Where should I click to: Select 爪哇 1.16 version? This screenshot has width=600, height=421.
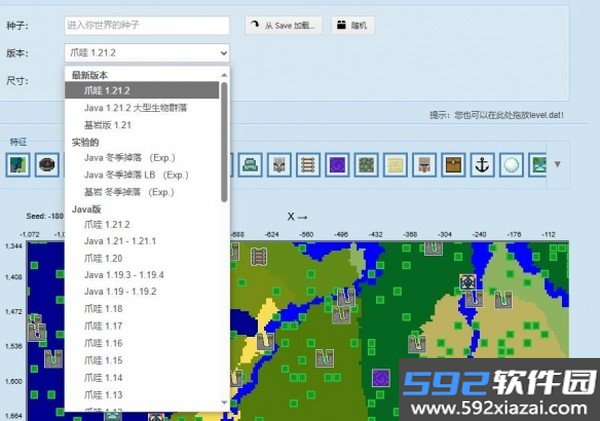pos(142,343)
